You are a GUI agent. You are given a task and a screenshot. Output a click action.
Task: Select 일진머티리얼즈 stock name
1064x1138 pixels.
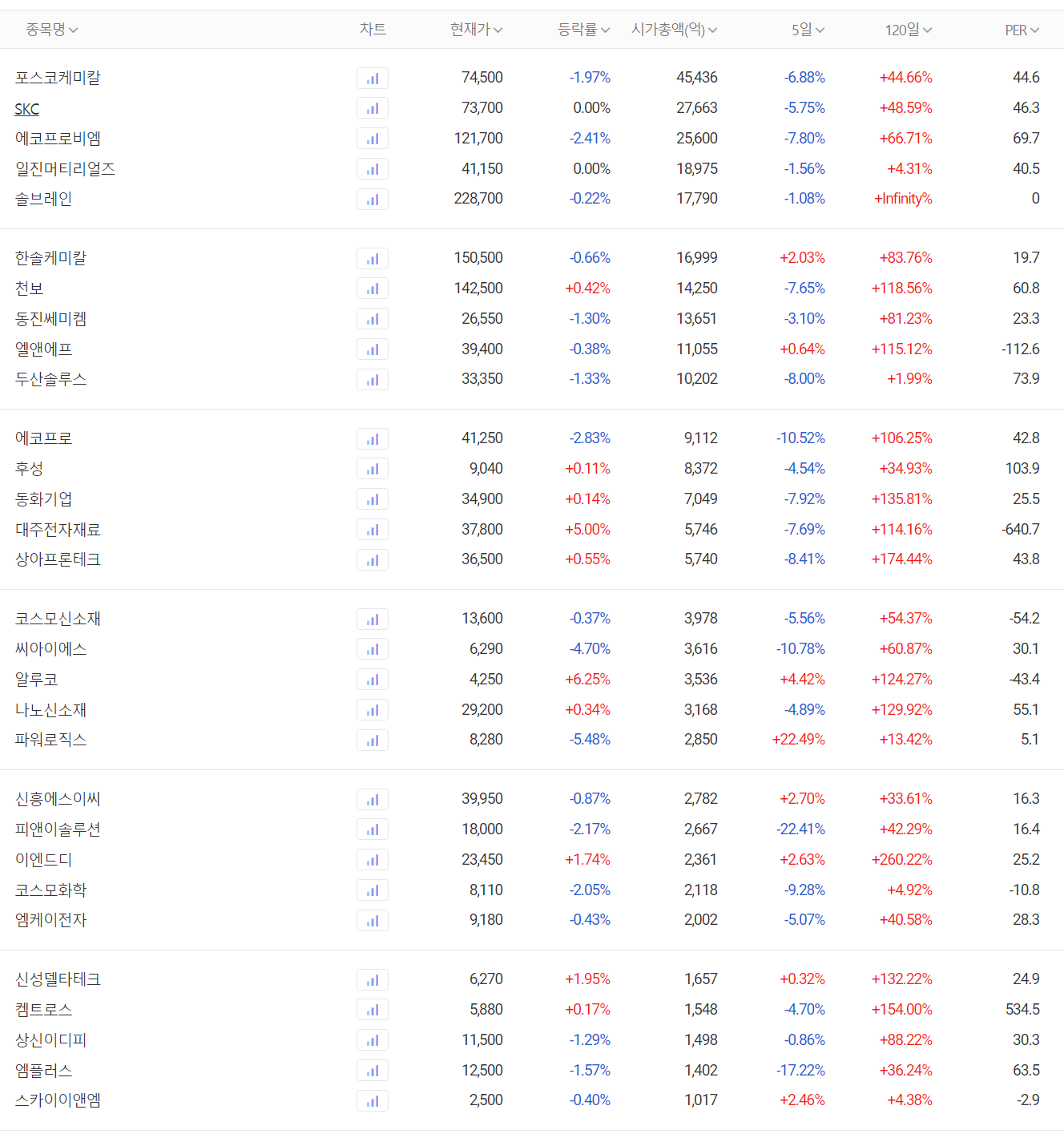[65, 169]
